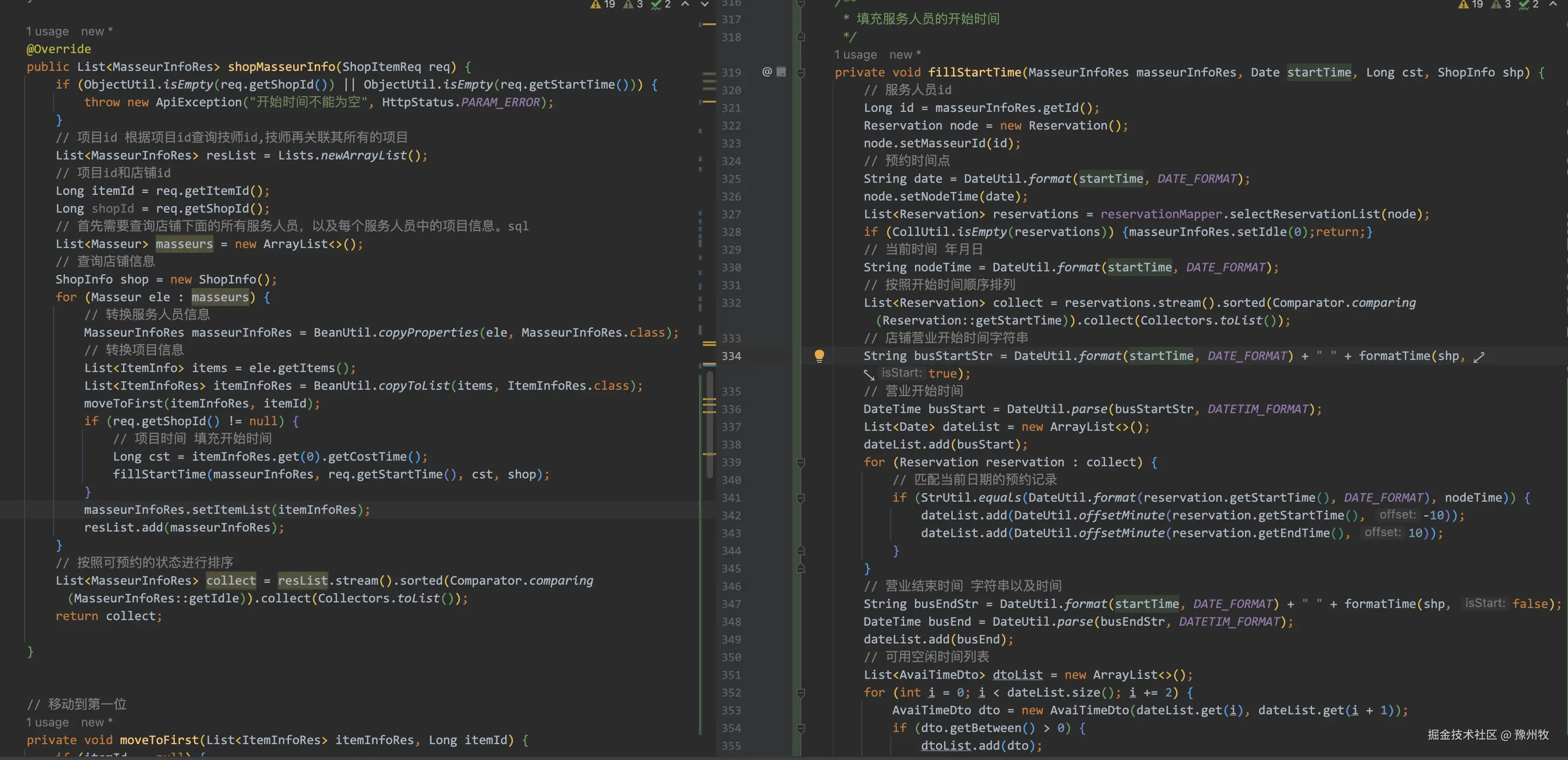Collapse the for-loop fold at line 339
This screenshot has height=760, width=1568.
click(801, 462)
